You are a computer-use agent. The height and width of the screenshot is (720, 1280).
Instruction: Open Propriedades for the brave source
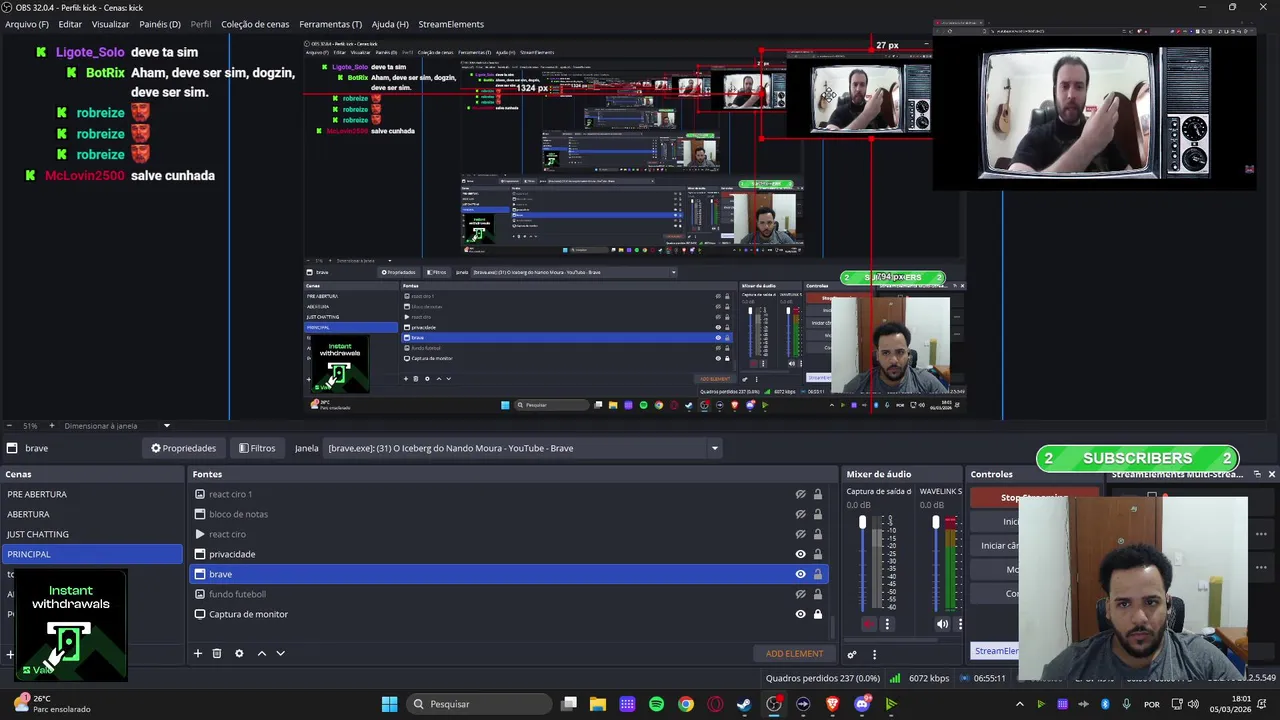[183, 448]
